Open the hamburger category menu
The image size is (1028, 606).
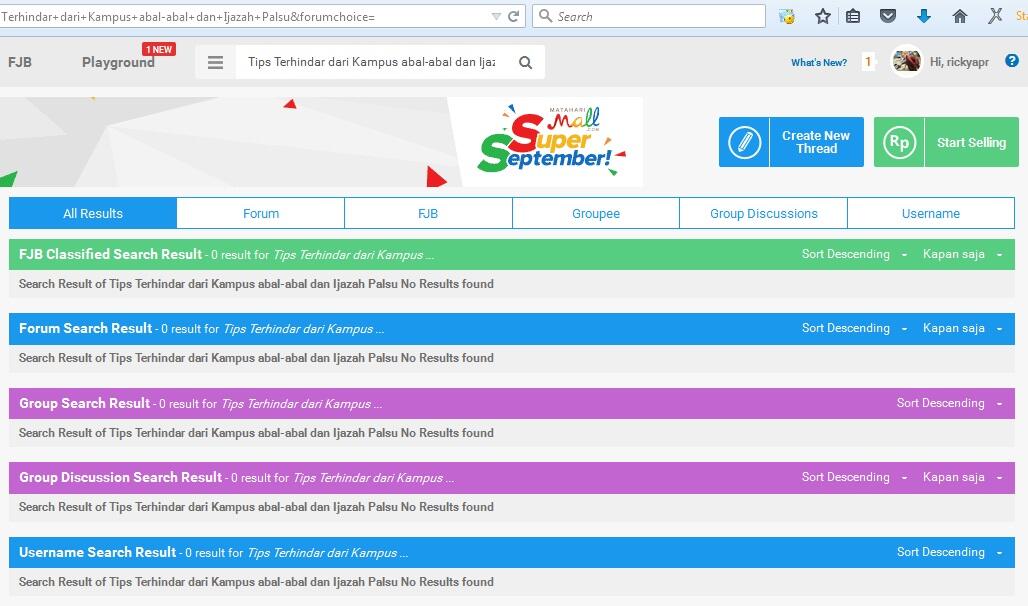(215, 62)
